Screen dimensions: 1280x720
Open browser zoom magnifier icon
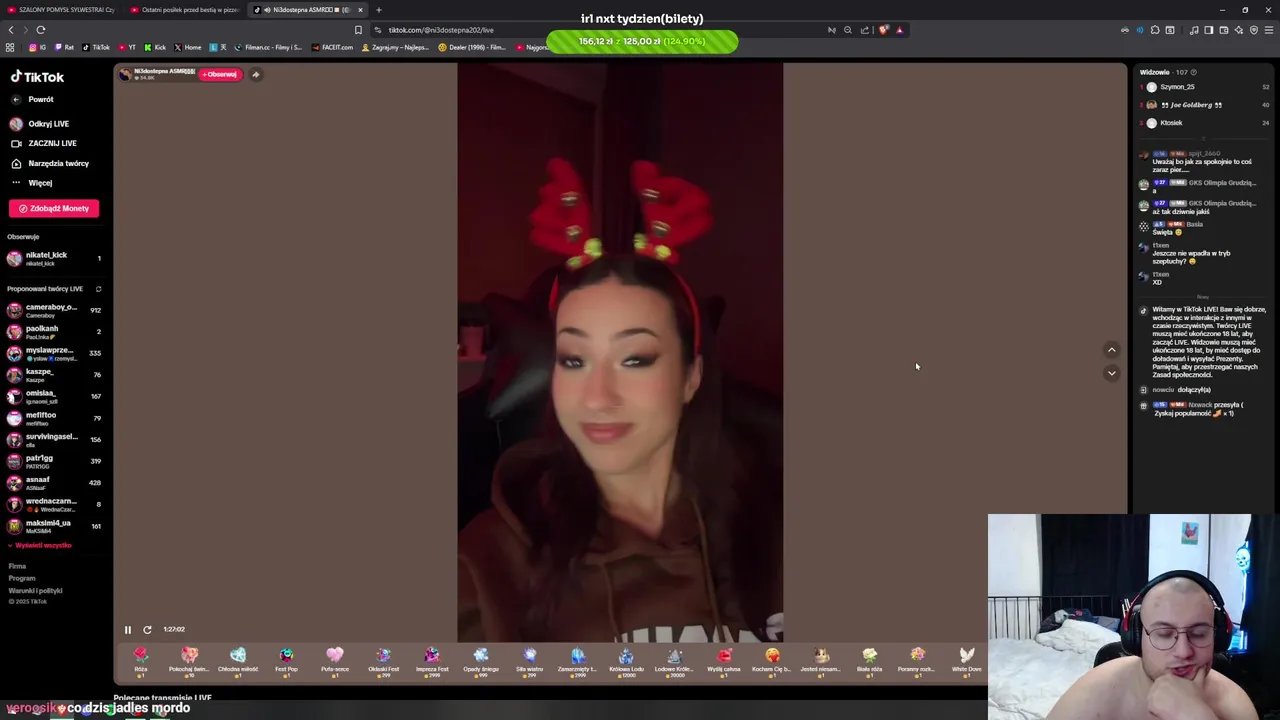pos(848,30)
